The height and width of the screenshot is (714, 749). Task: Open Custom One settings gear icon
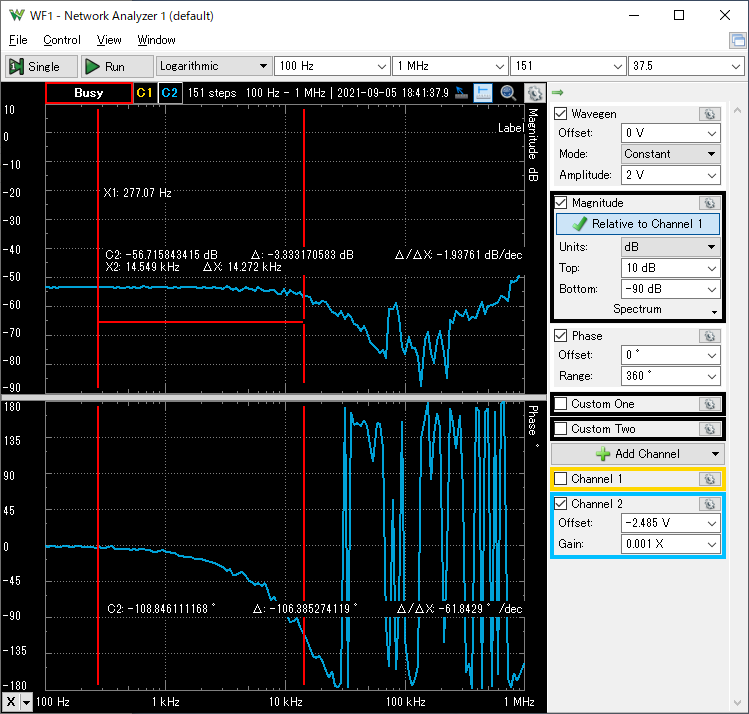(x=710, y=404)
